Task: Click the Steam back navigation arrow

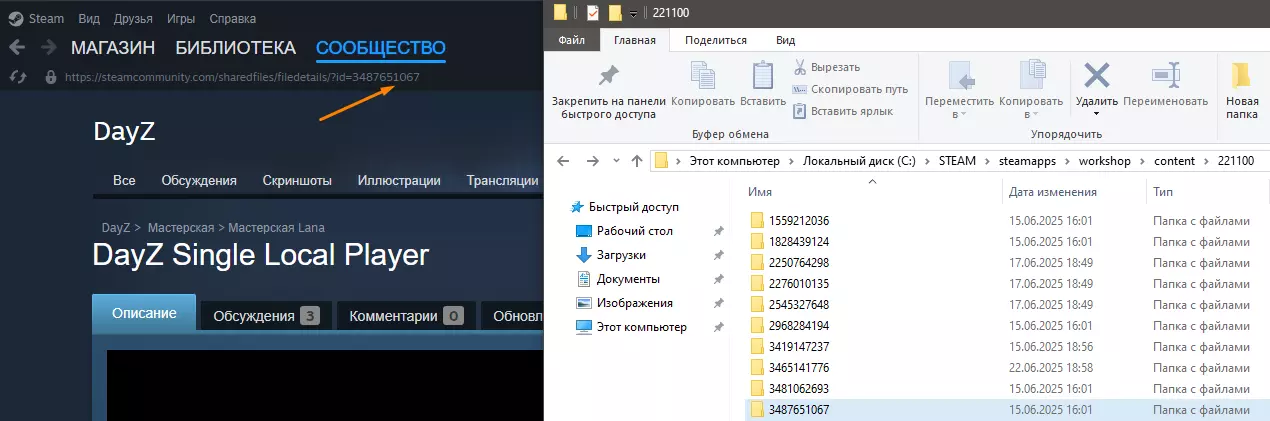Action: tap(16, 48)
